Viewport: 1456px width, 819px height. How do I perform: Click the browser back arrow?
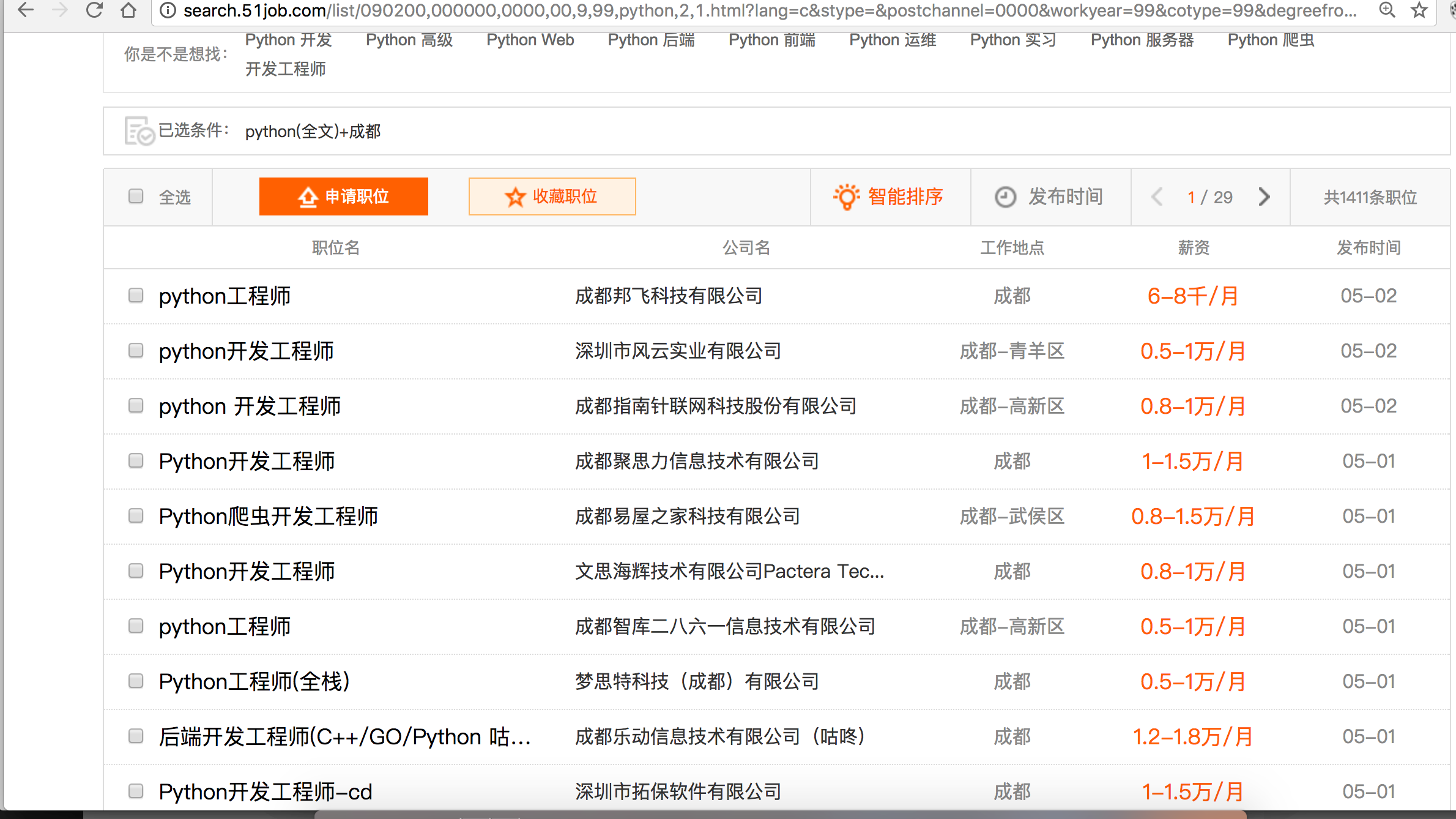tap(25, 10)
